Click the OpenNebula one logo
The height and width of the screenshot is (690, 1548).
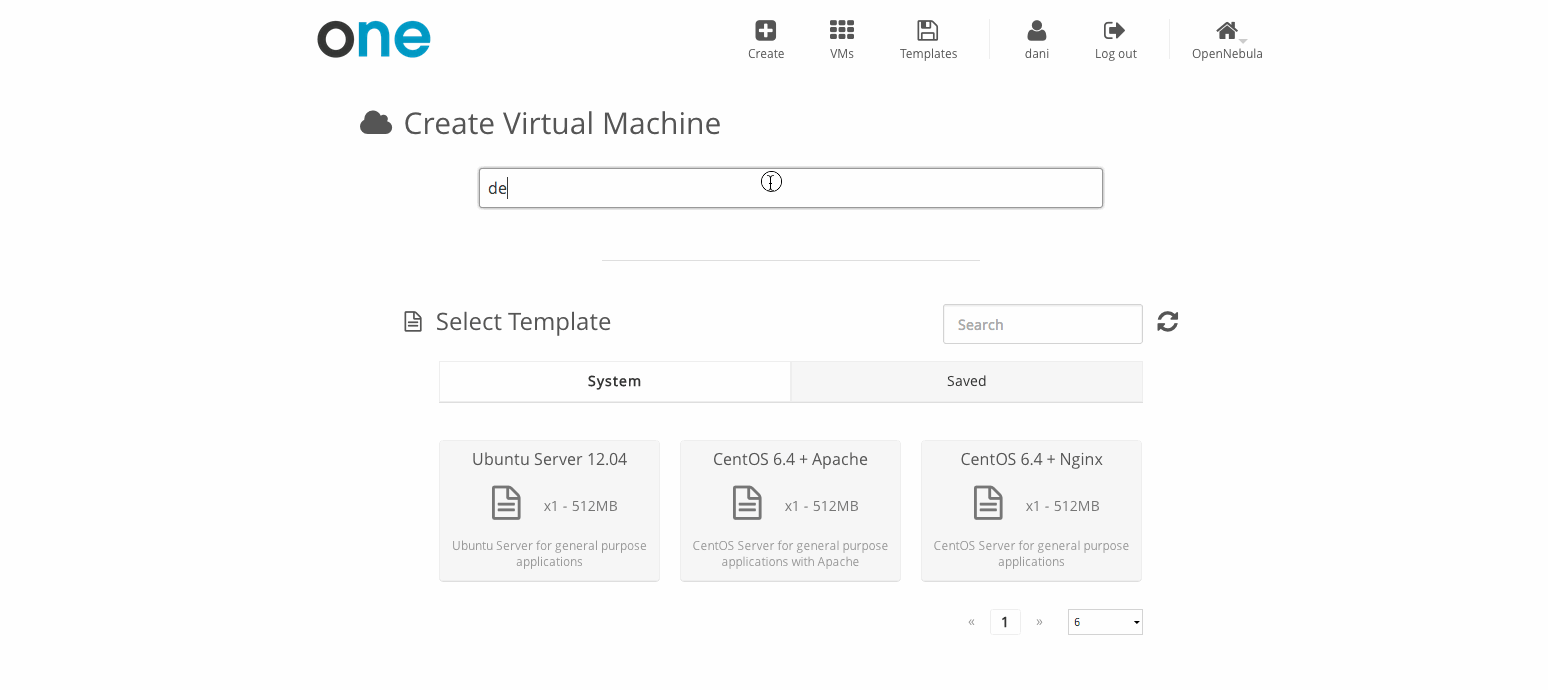pos(374,39)
